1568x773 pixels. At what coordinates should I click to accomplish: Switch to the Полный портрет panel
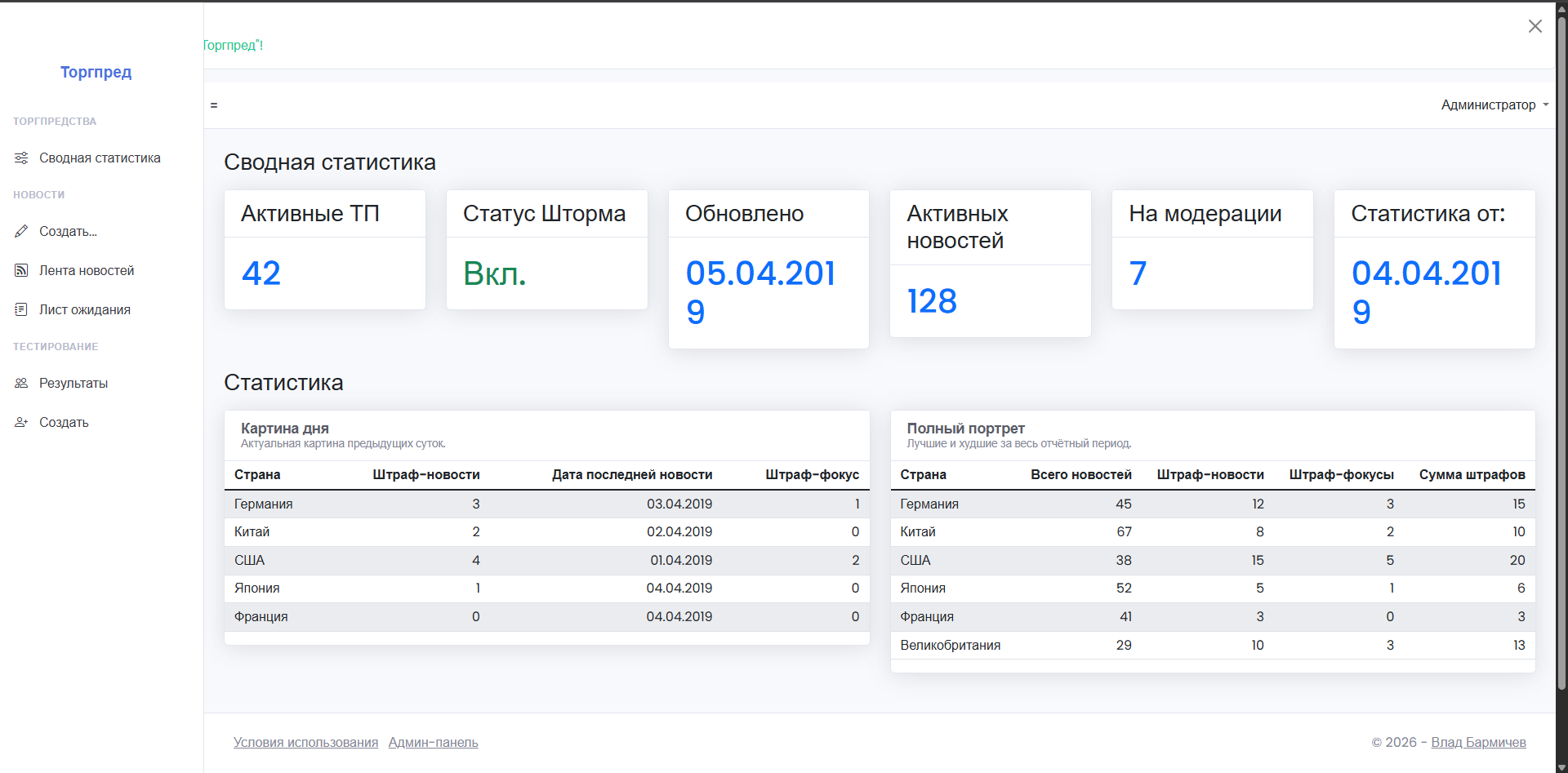[x=965, y=428]
